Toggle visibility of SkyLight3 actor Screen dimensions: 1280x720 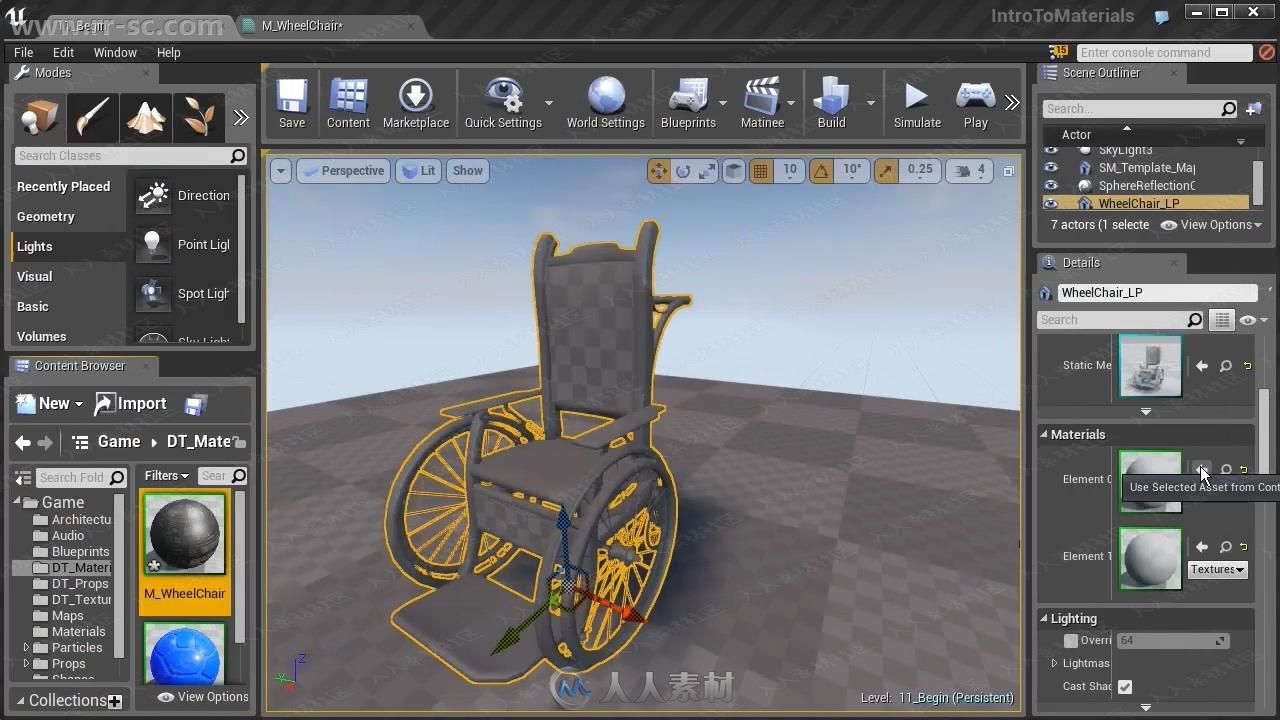(x=1051, y=150)
